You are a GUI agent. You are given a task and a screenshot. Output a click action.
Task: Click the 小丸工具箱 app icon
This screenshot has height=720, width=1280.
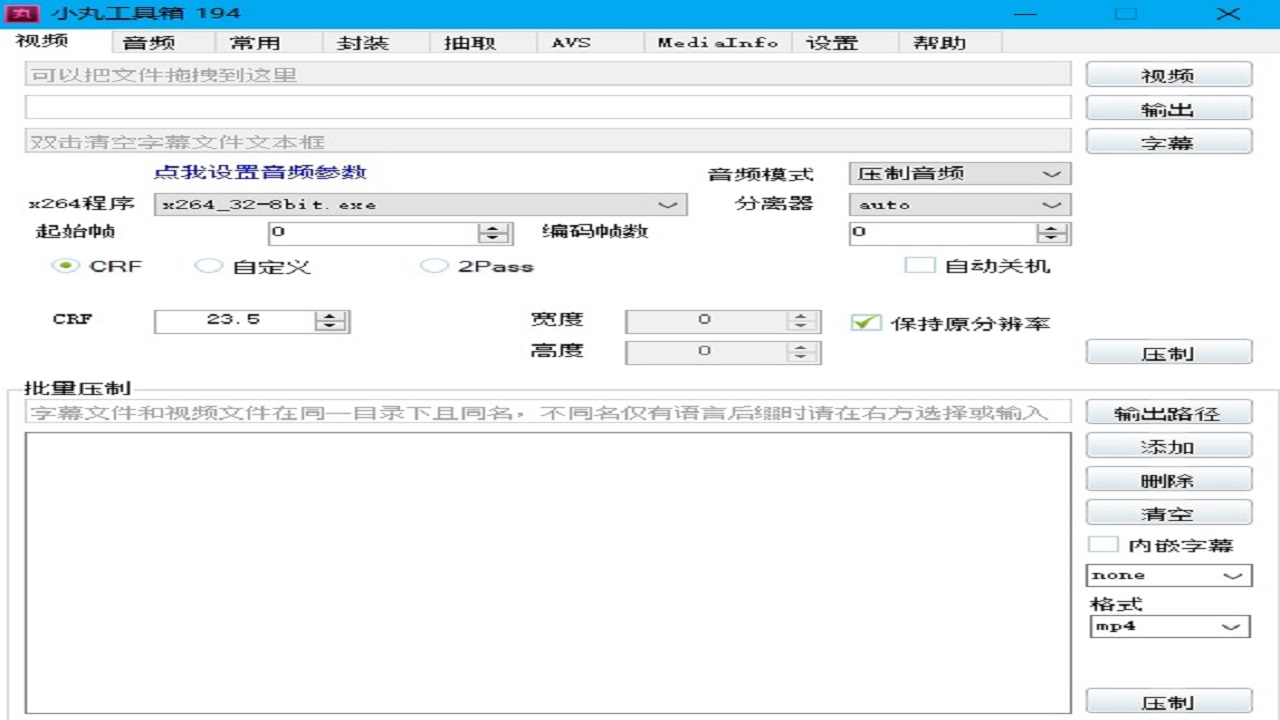point(22,14)
